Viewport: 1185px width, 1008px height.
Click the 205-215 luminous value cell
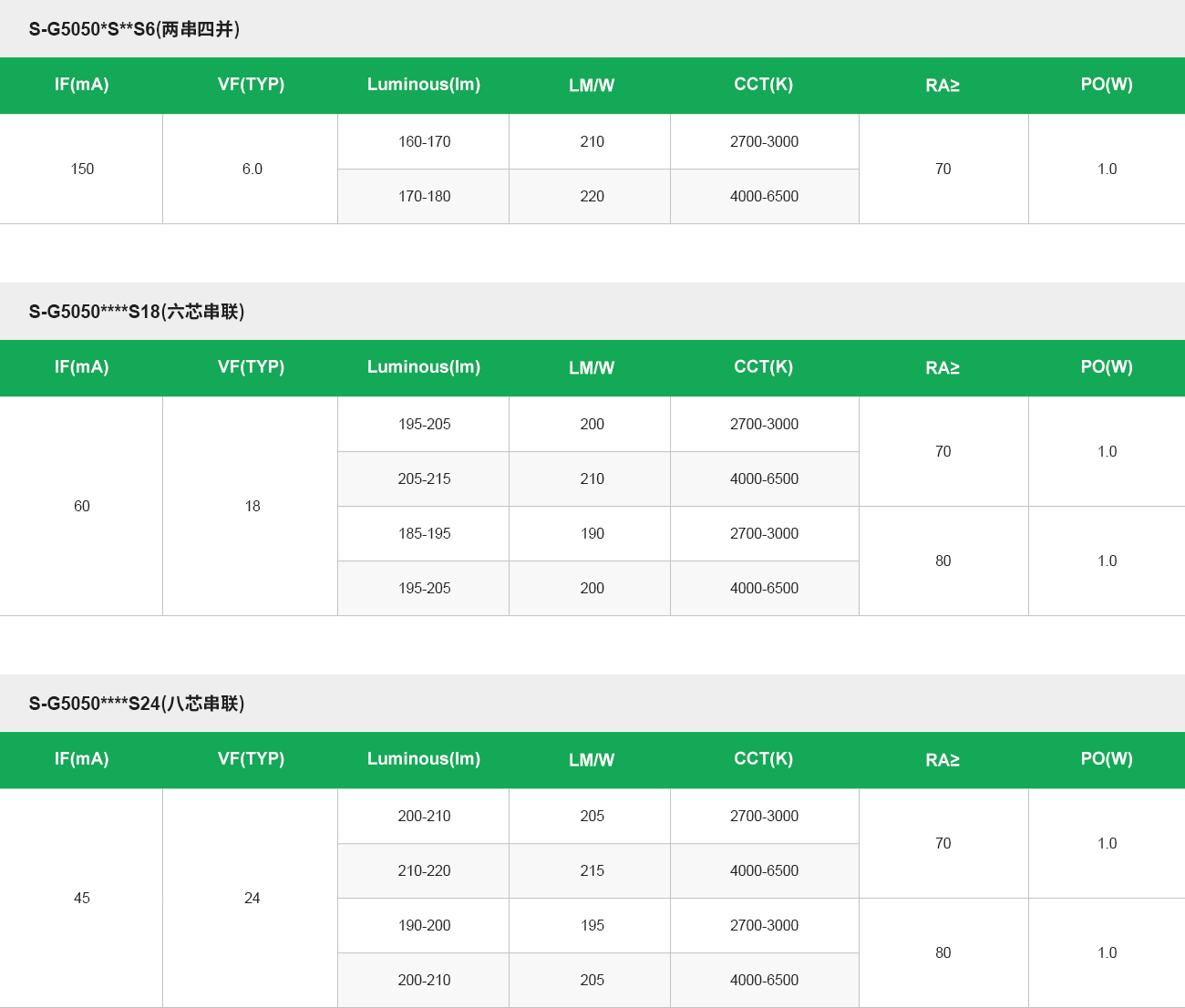point(424,478)
